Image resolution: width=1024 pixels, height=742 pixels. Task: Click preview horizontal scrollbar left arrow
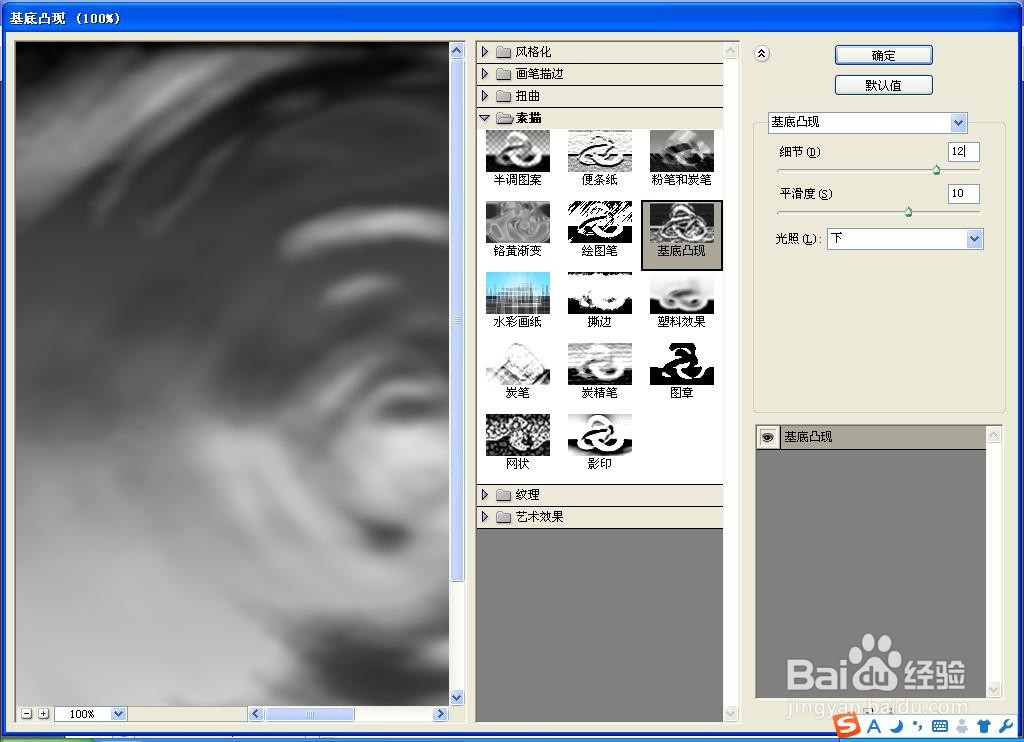click(256, 714)
